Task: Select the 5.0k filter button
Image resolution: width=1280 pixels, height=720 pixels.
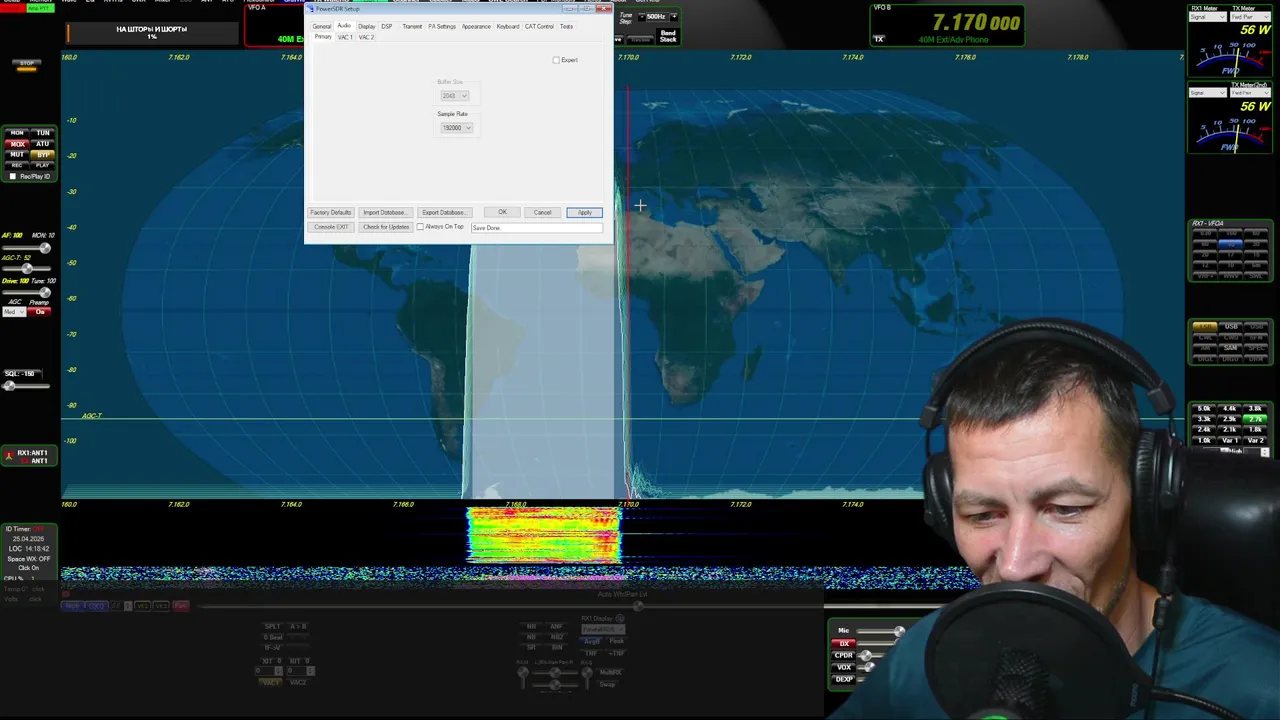Action: (x=1204, y=408)
